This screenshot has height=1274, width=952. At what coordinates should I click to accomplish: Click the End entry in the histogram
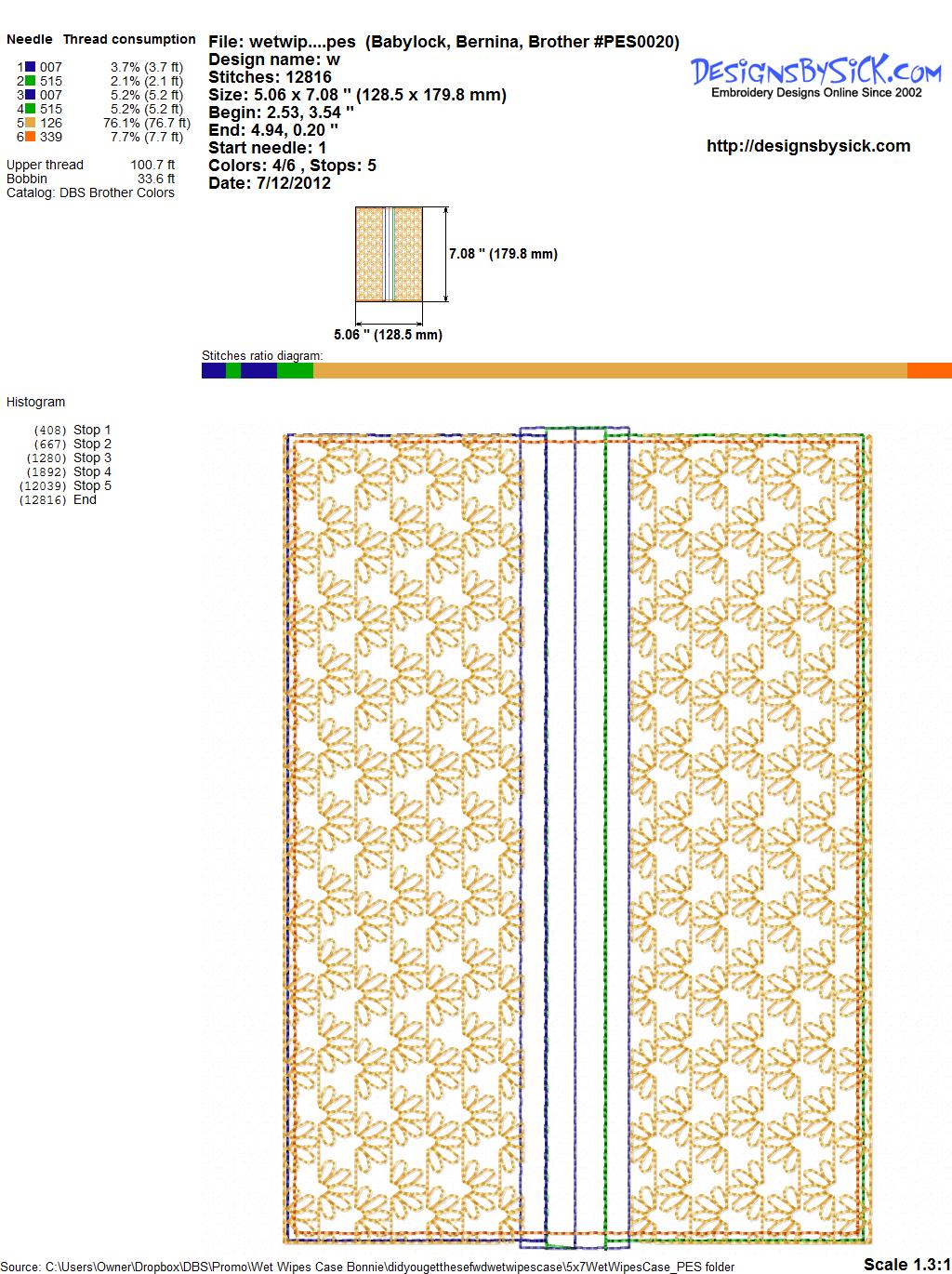[85, 499]
